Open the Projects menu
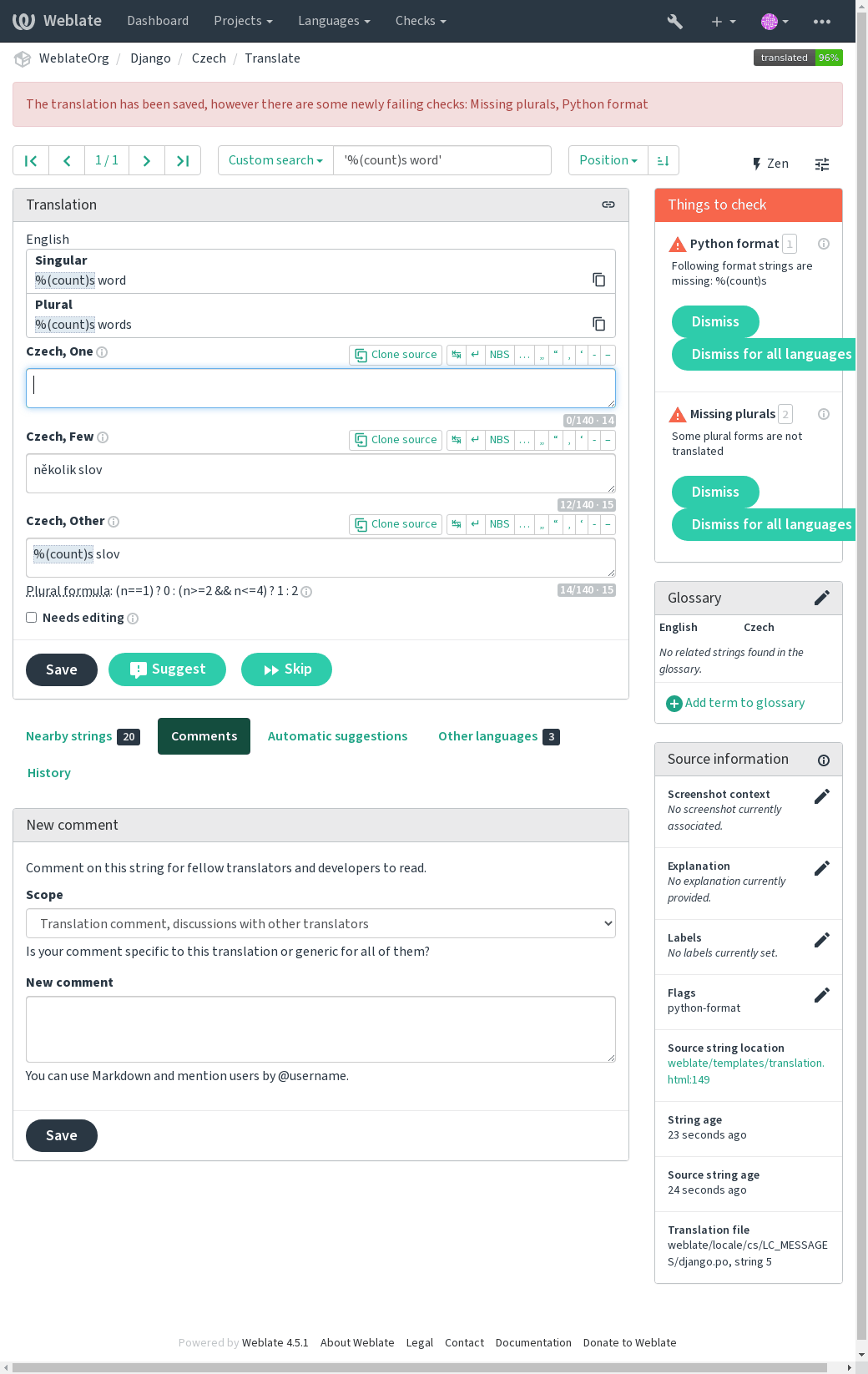The width and height of the screenshot is (868, 1374). [243, 21]
